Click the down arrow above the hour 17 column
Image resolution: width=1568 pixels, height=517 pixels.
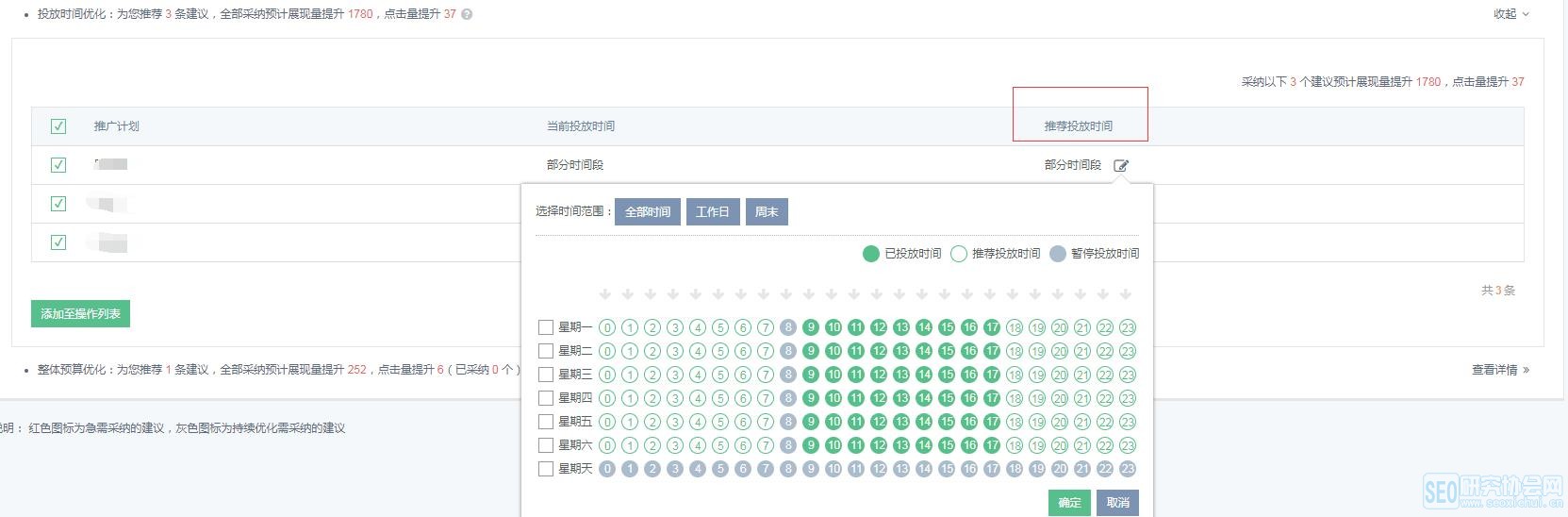coord(990,294)
